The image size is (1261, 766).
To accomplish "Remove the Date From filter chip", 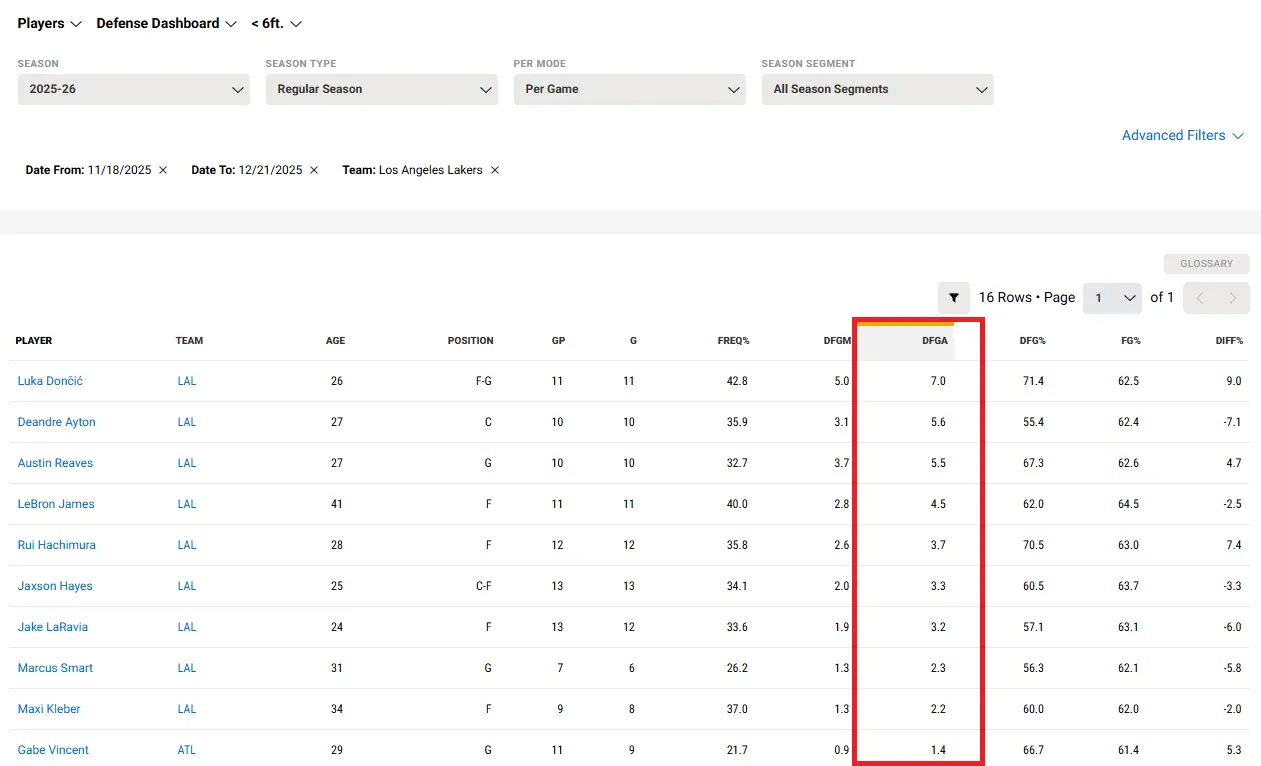I will click(x=163, y=170).
